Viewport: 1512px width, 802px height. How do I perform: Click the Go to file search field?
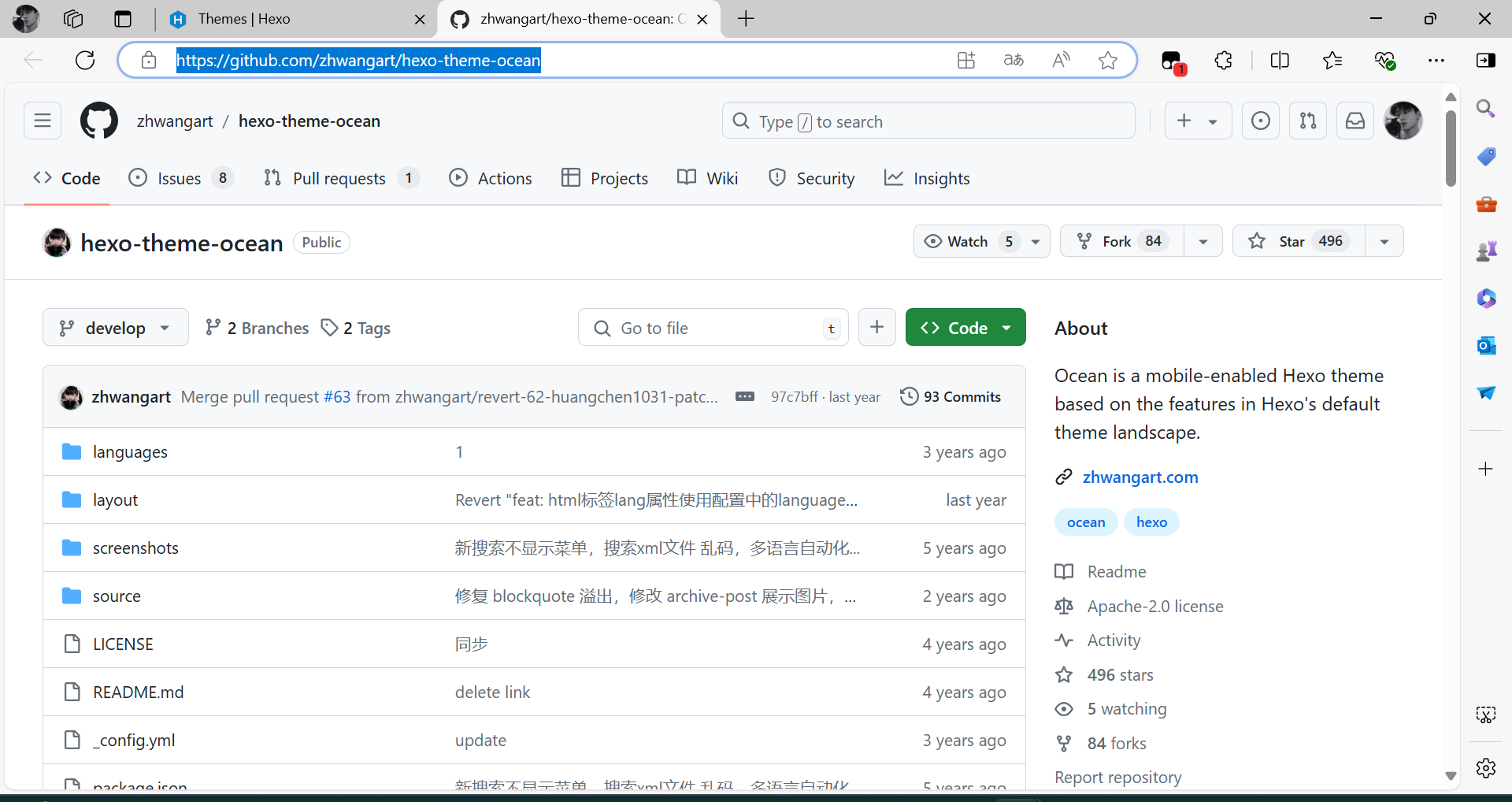(x=713, y=327)
